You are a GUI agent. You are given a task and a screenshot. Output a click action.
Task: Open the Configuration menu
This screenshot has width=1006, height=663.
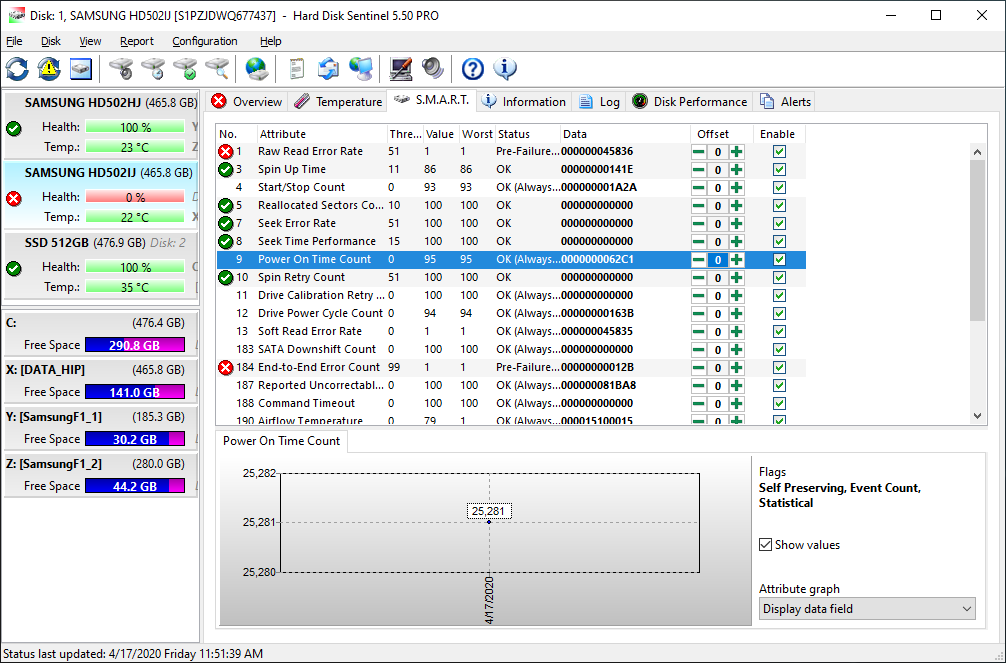click(x=205, y=41)
